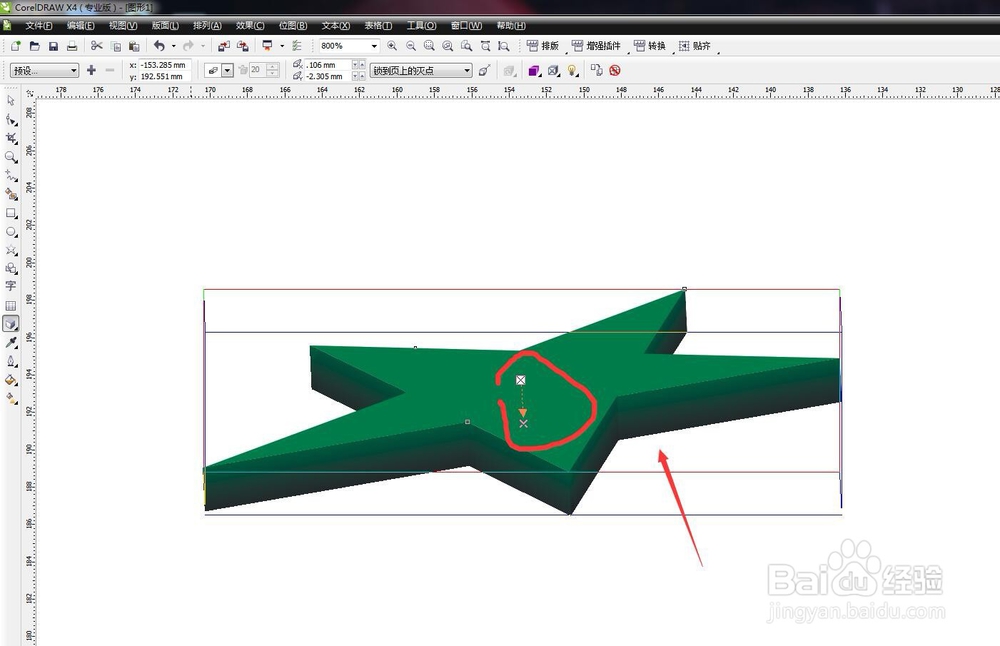Choose the Polygon tool
Image resolution: width=1000 pixels, height=646 pixels.
12,250
